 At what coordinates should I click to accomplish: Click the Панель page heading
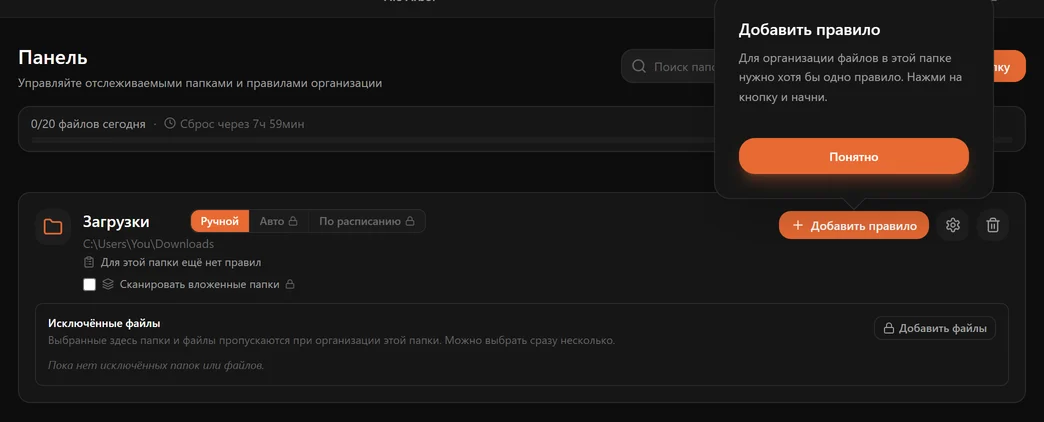[x=53, y=57]
